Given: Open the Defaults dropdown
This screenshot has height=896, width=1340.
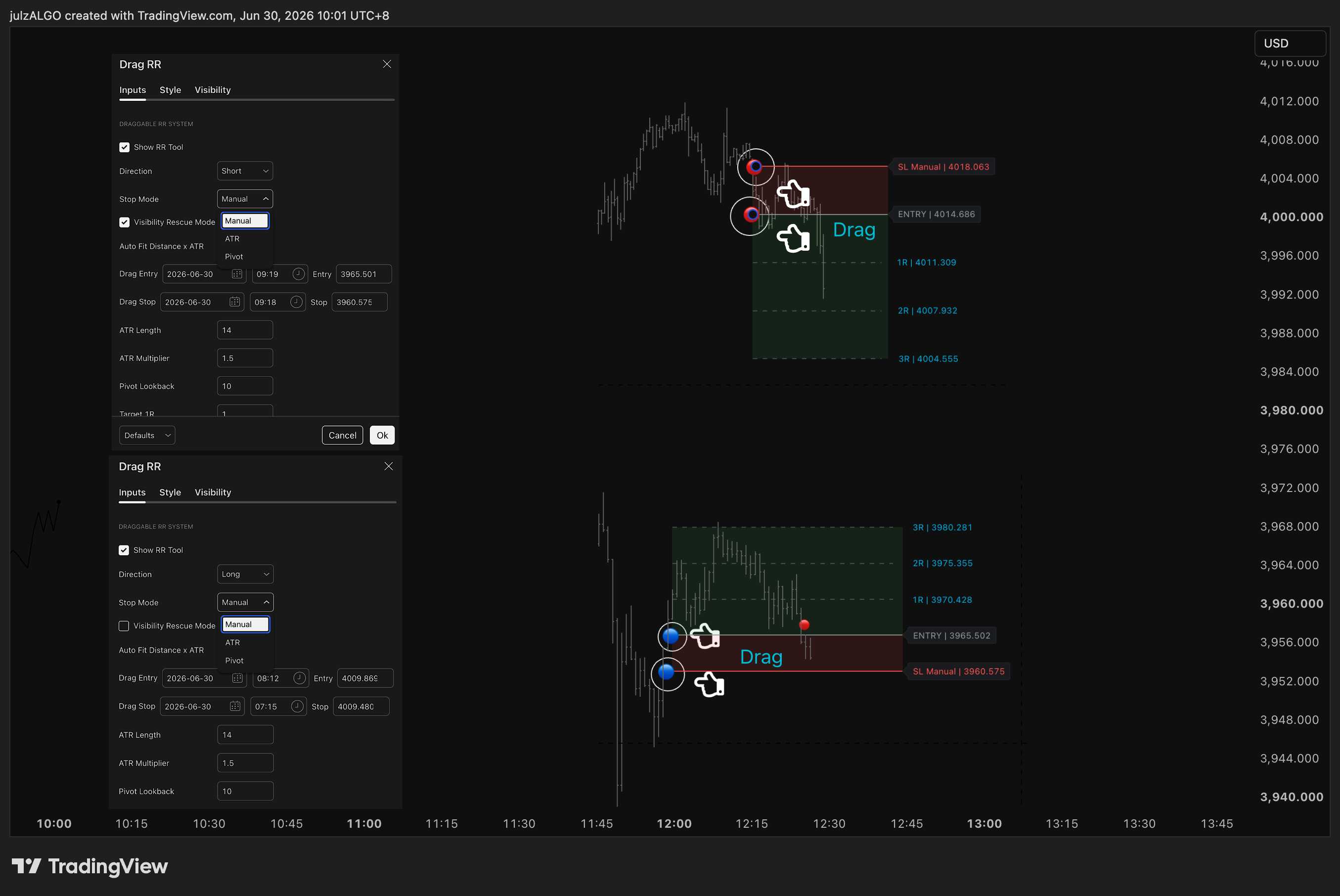Looking at the screenshot, I should tap(147, 435).
